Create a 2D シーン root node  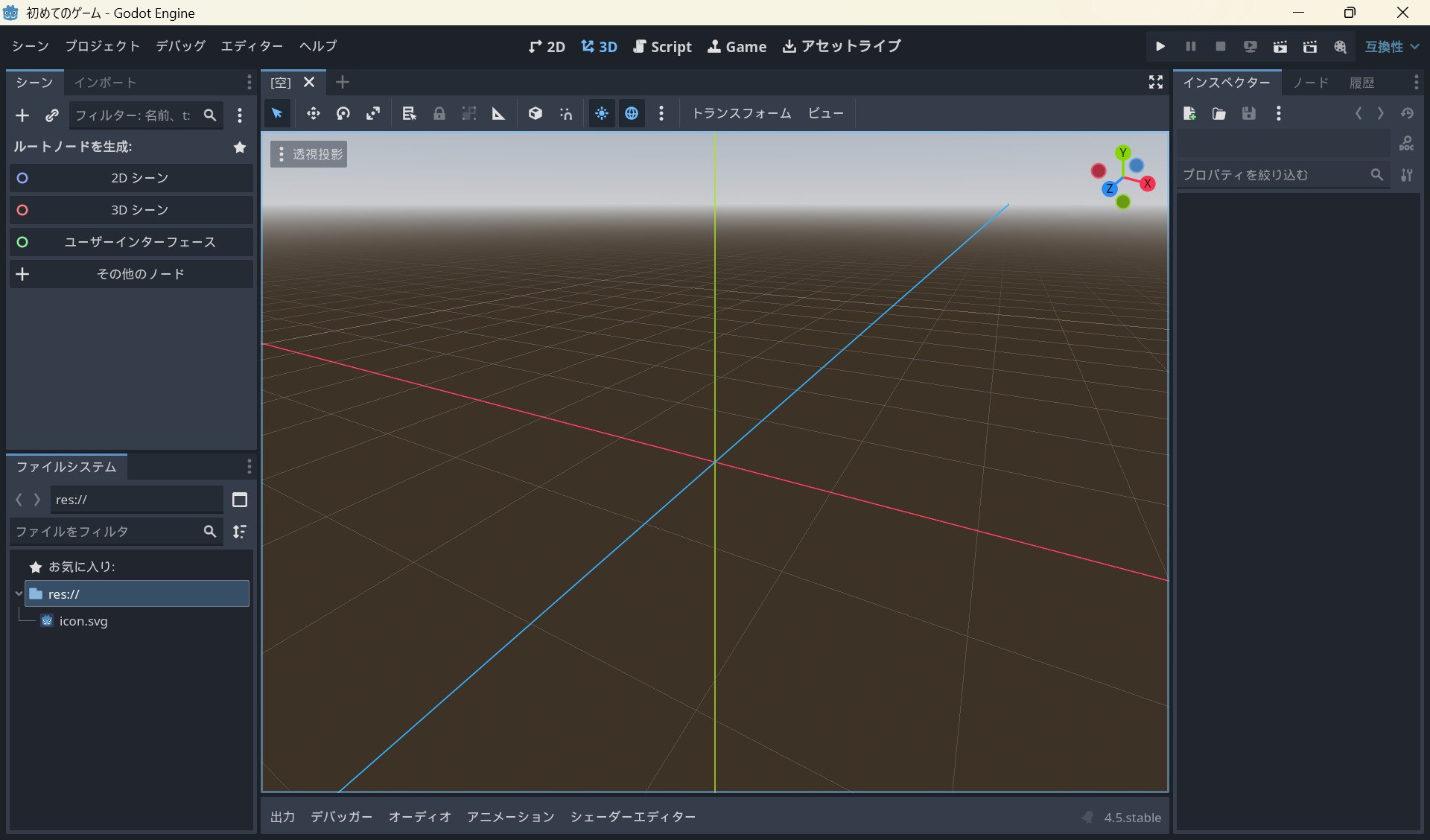tap(131, 178)
